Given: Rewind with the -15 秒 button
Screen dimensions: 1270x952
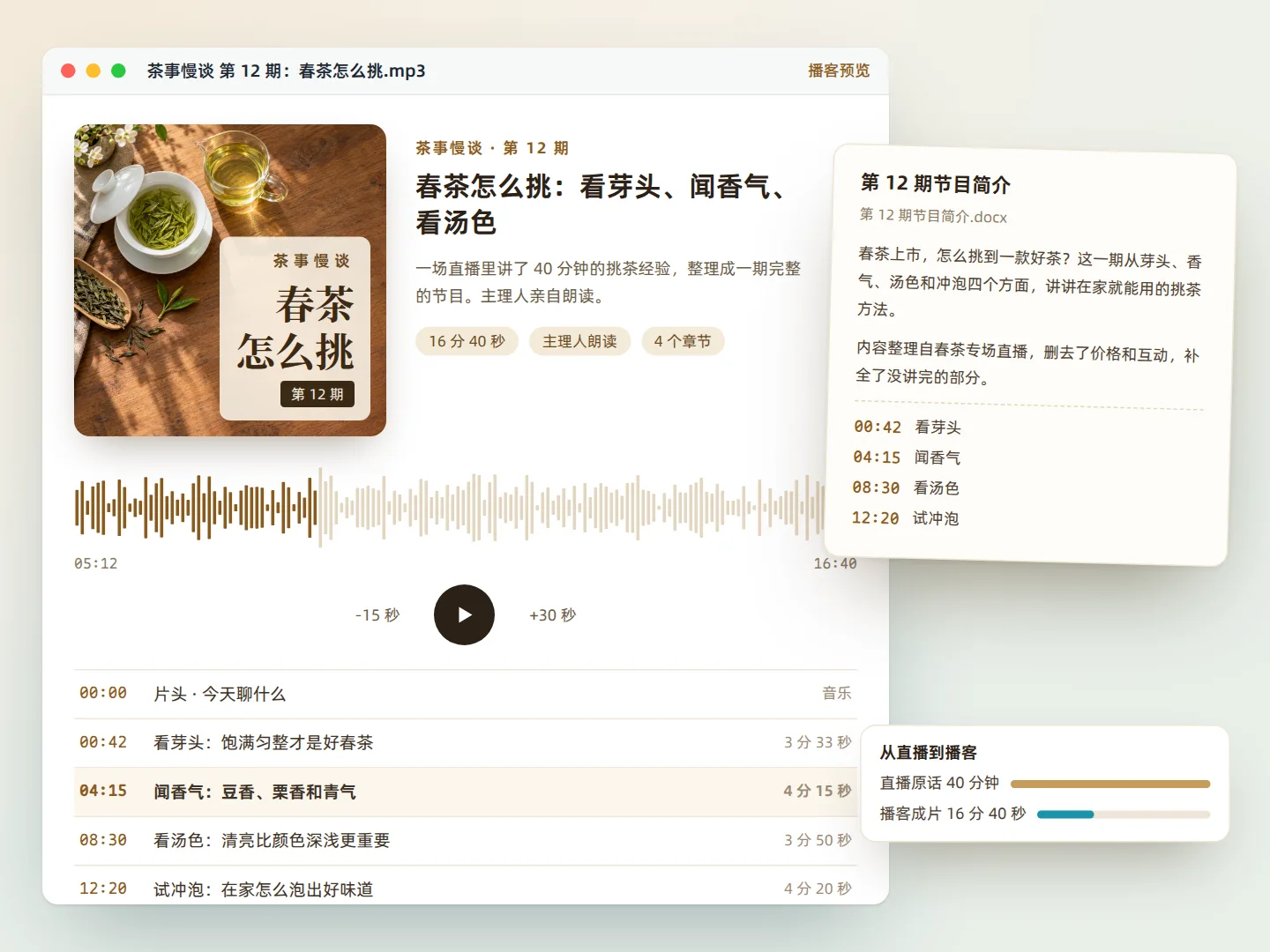Looking at the screenshot, I should click(377, 615).
